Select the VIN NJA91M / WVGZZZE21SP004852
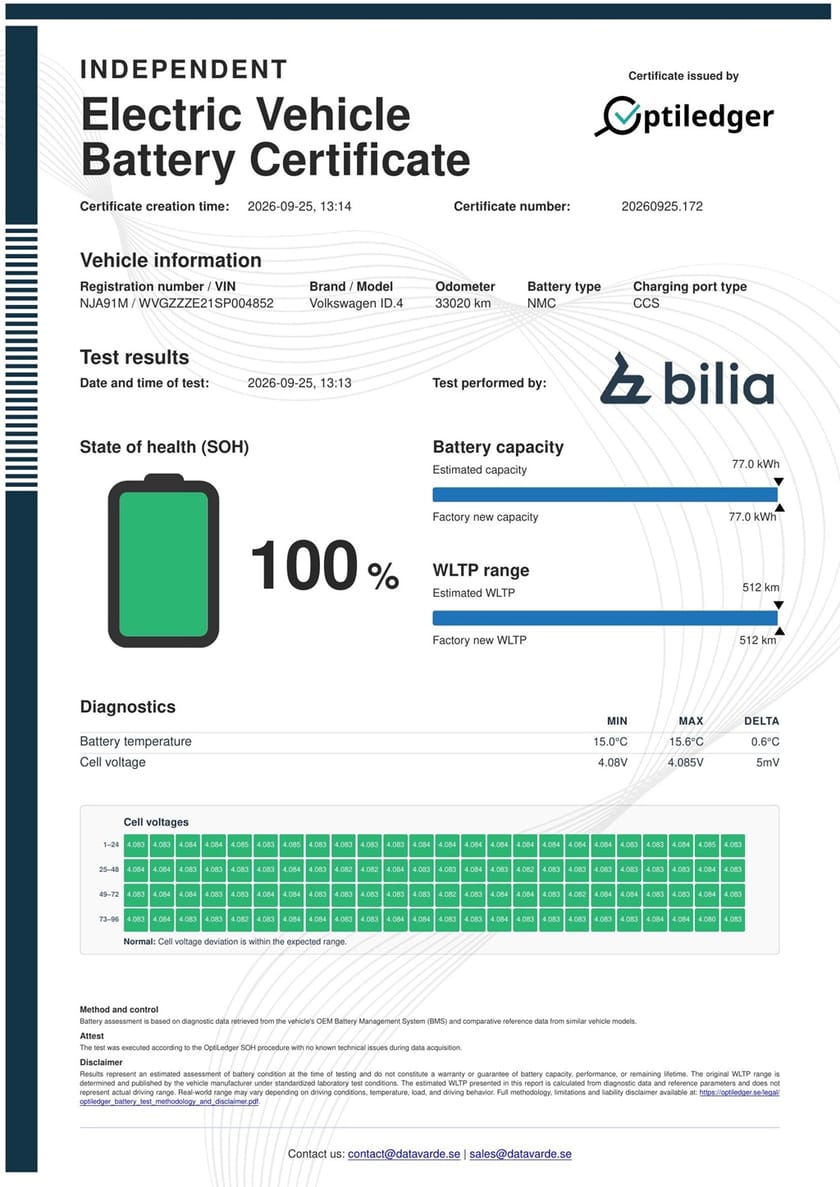The image size is (840, 1187). pyautogui.click(x=176, y=303)
